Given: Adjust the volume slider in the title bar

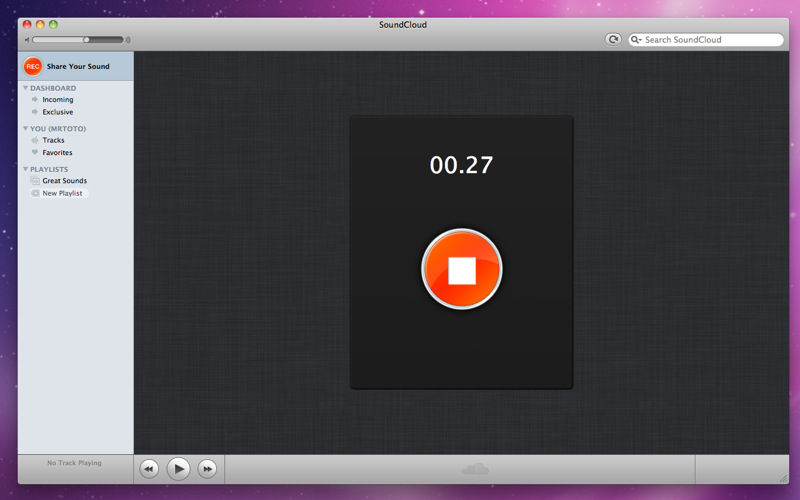Looking at the screenshot, I should [x=78, y=40].
